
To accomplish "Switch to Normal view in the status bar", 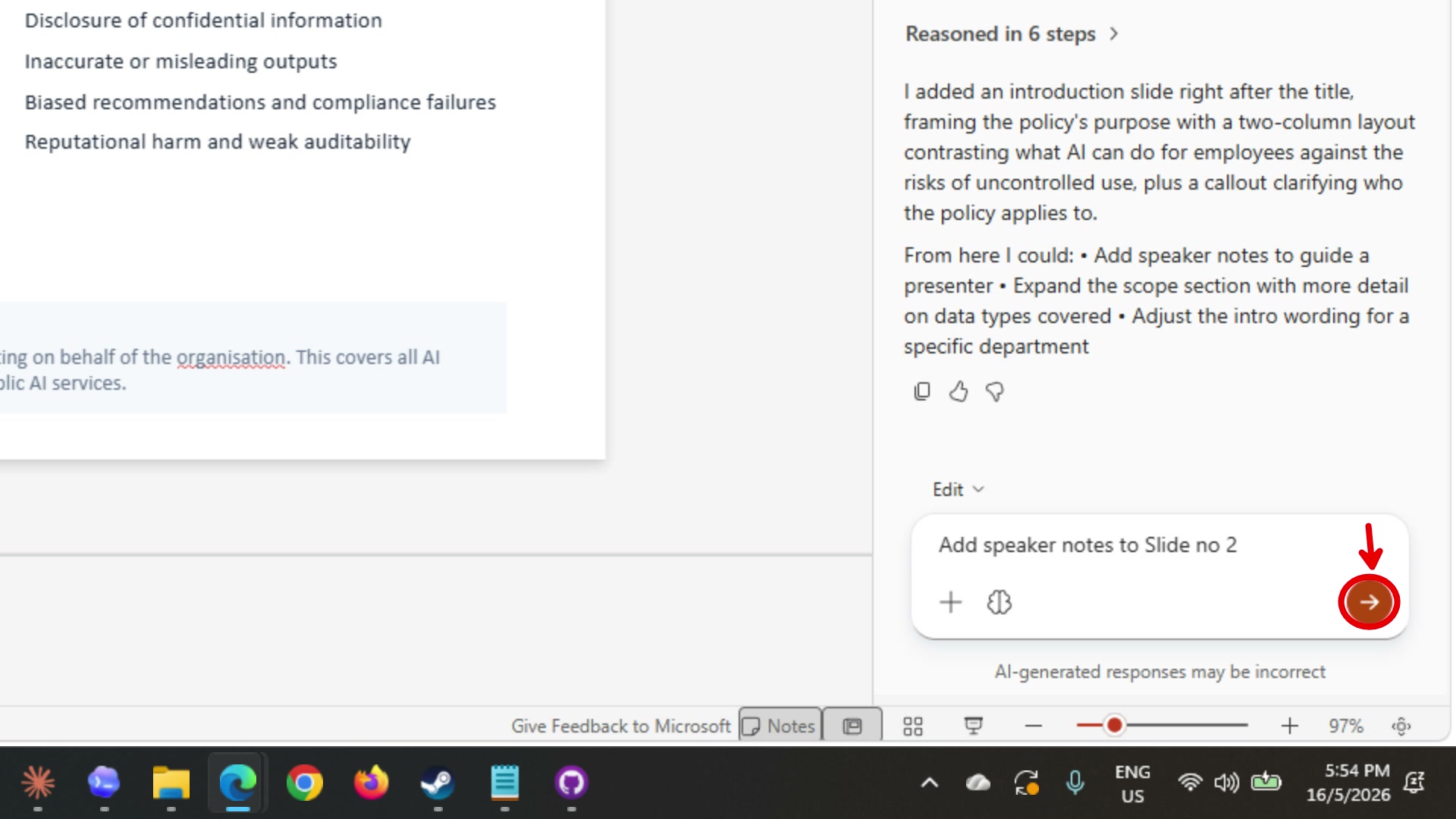I will pos(852,726).
